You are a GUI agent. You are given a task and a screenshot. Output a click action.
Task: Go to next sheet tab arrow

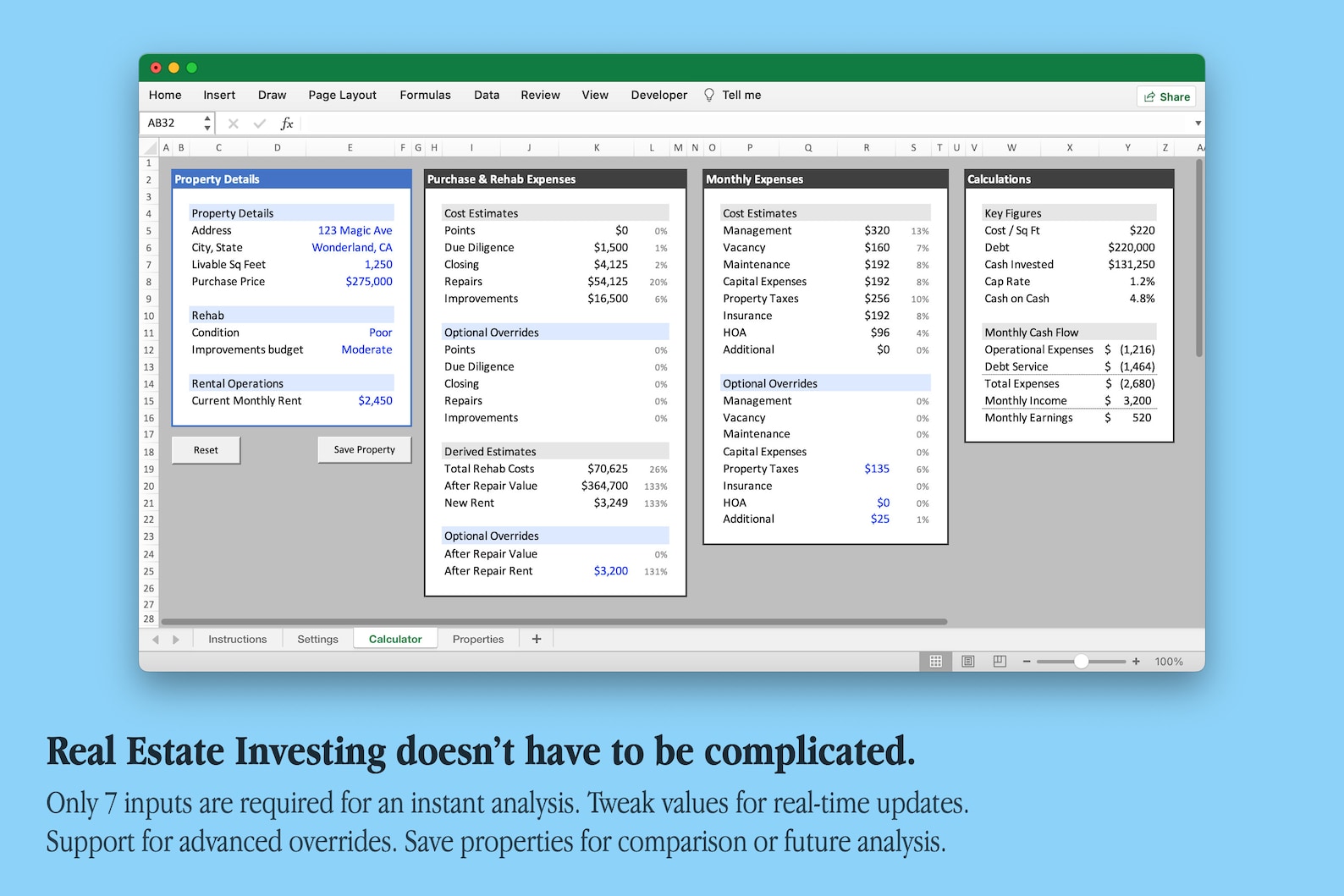[x=176, y=640]
